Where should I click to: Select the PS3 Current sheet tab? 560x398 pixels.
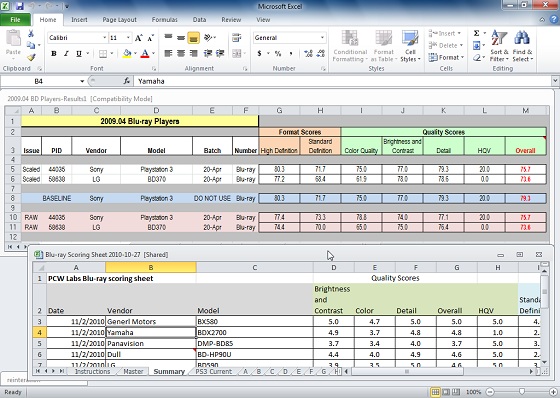214,372
